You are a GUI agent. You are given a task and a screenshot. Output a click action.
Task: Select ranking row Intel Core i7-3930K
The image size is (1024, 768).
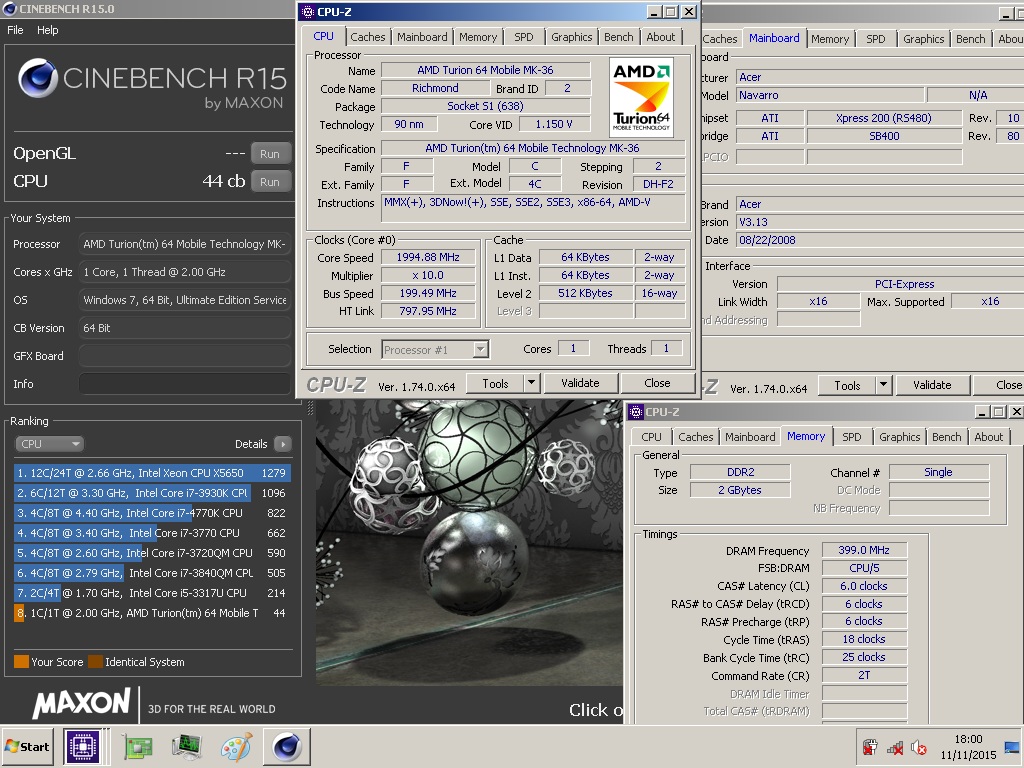click(152, 493)
